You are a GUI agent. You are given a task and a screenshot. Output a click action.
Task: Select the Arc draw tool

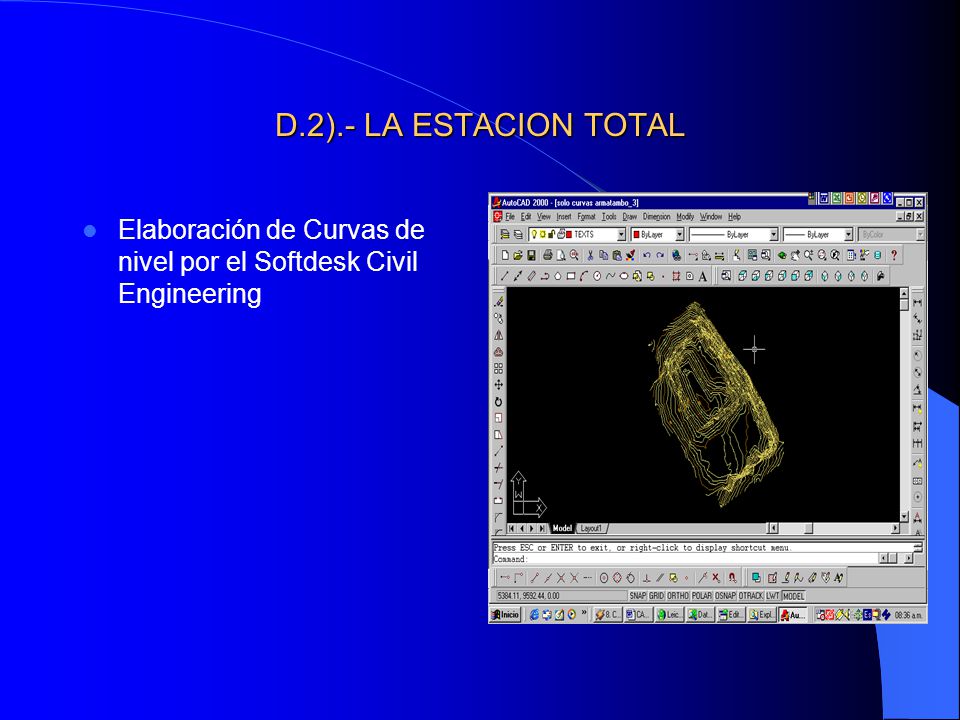[583, 276]
